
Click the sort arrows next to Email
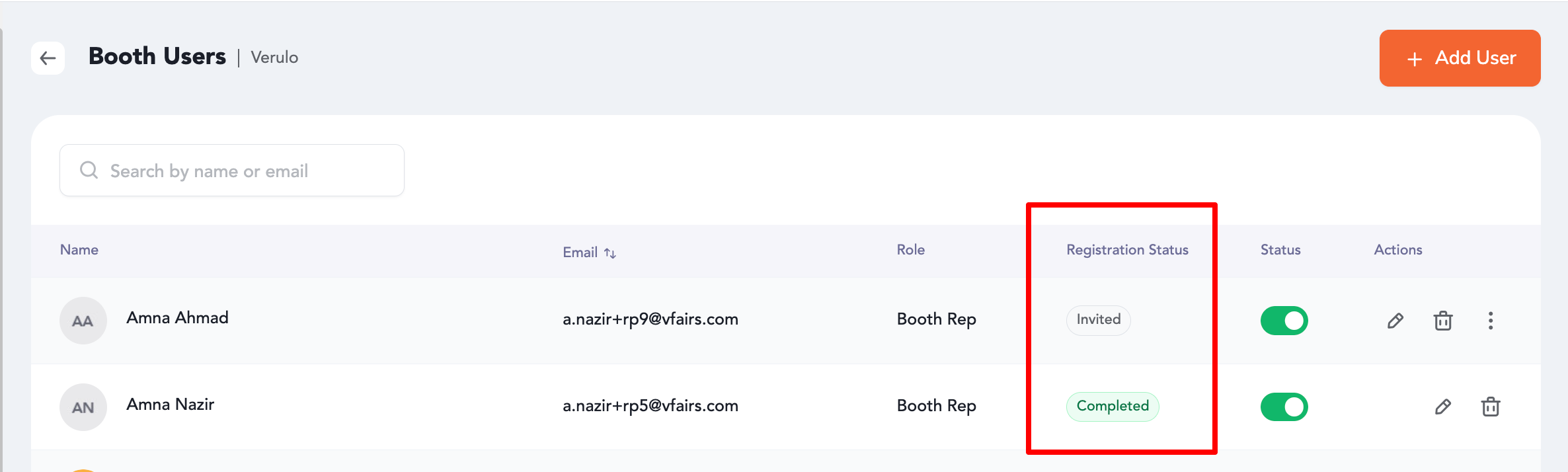pos(609,253)
